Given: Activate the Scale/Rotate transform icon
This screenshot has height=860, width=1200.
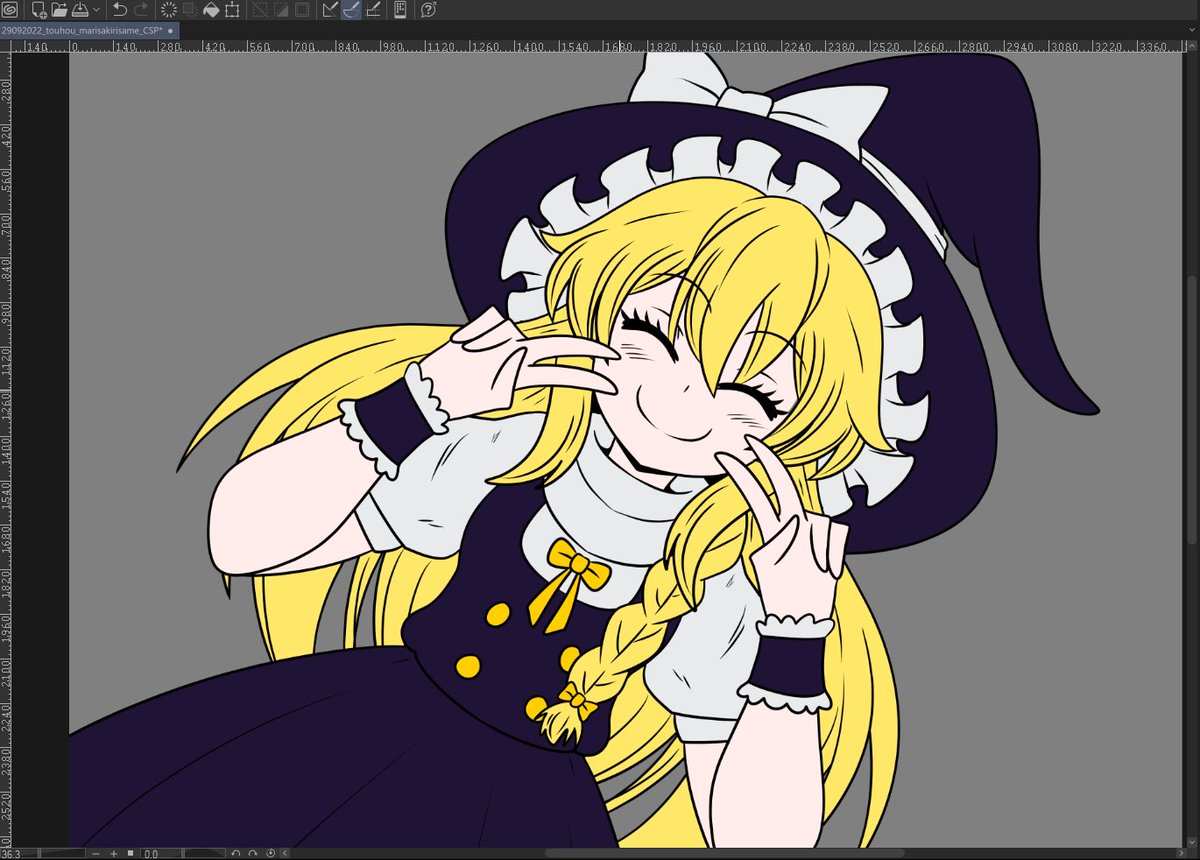Looking at the screenshot, I should coord(232,10).
